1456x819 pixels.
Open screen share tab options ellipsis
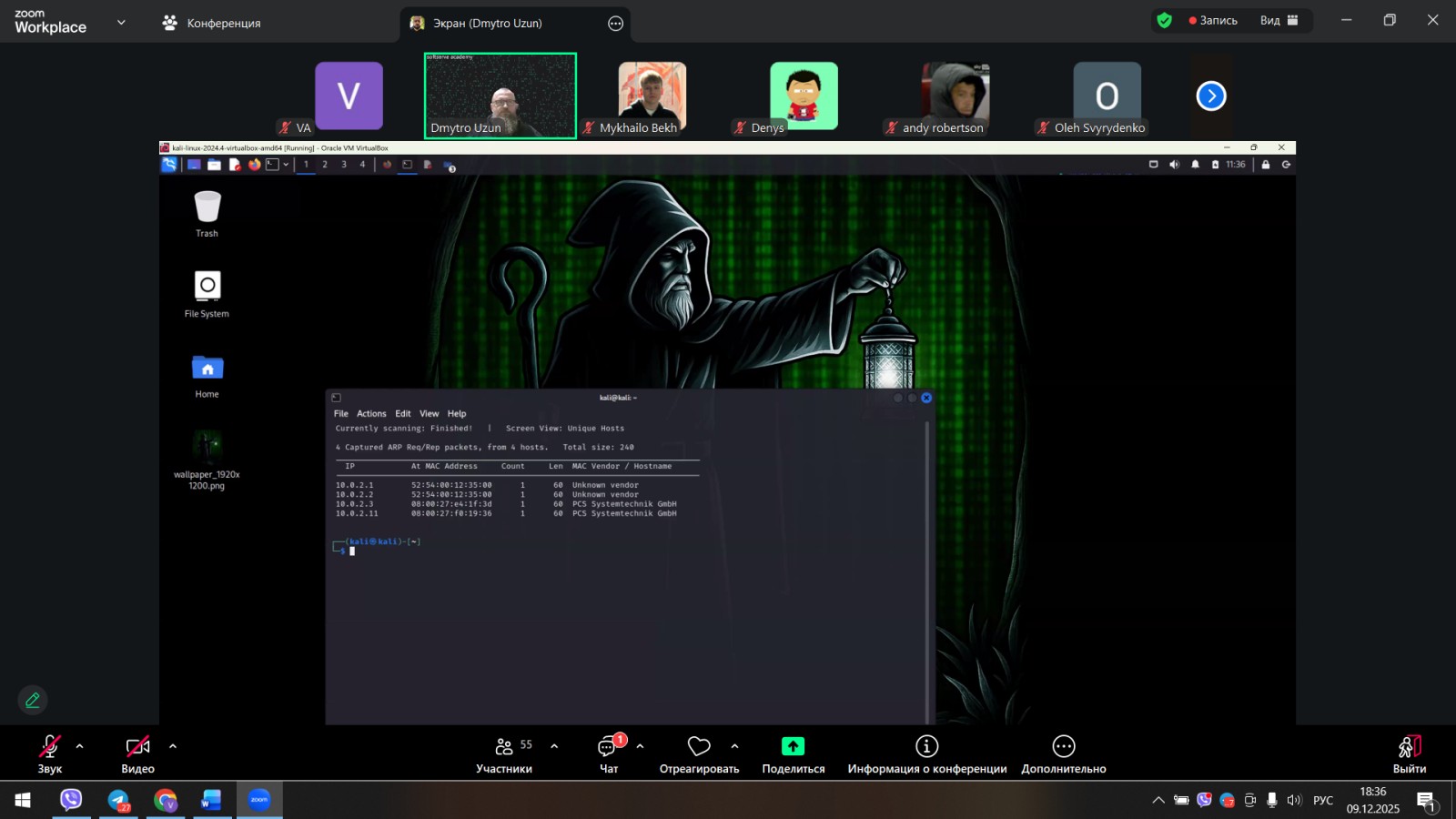pos(615,24)
